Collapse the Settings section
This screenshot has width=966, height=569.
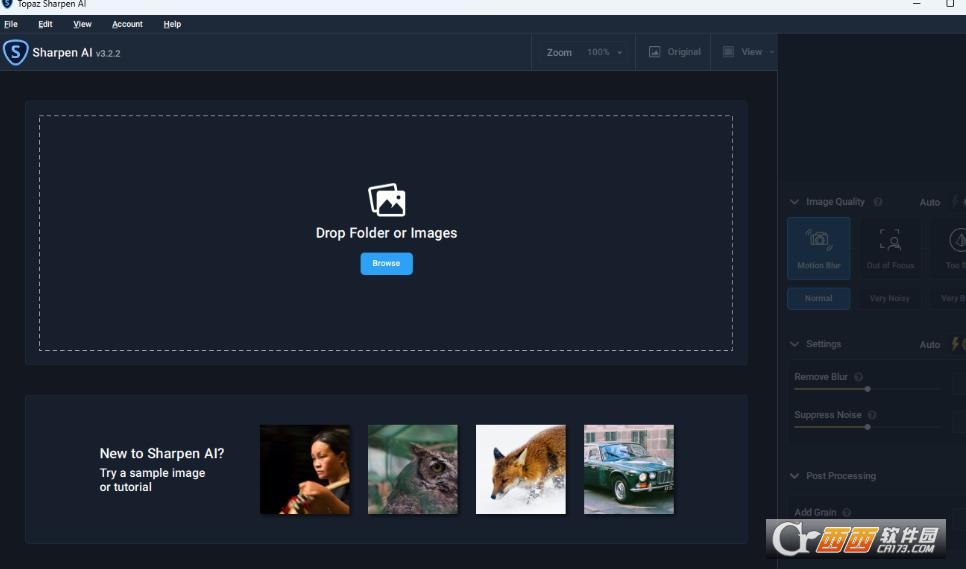(794, 344)
